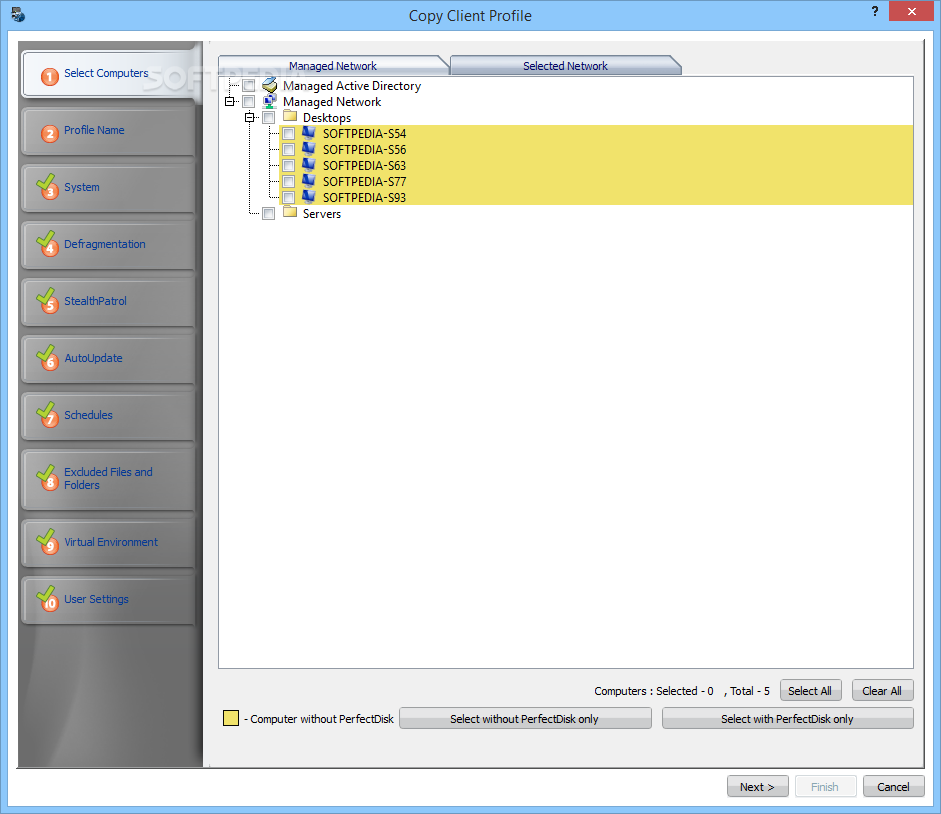Click the SOFTPEDIA-S63 row label

364,165
